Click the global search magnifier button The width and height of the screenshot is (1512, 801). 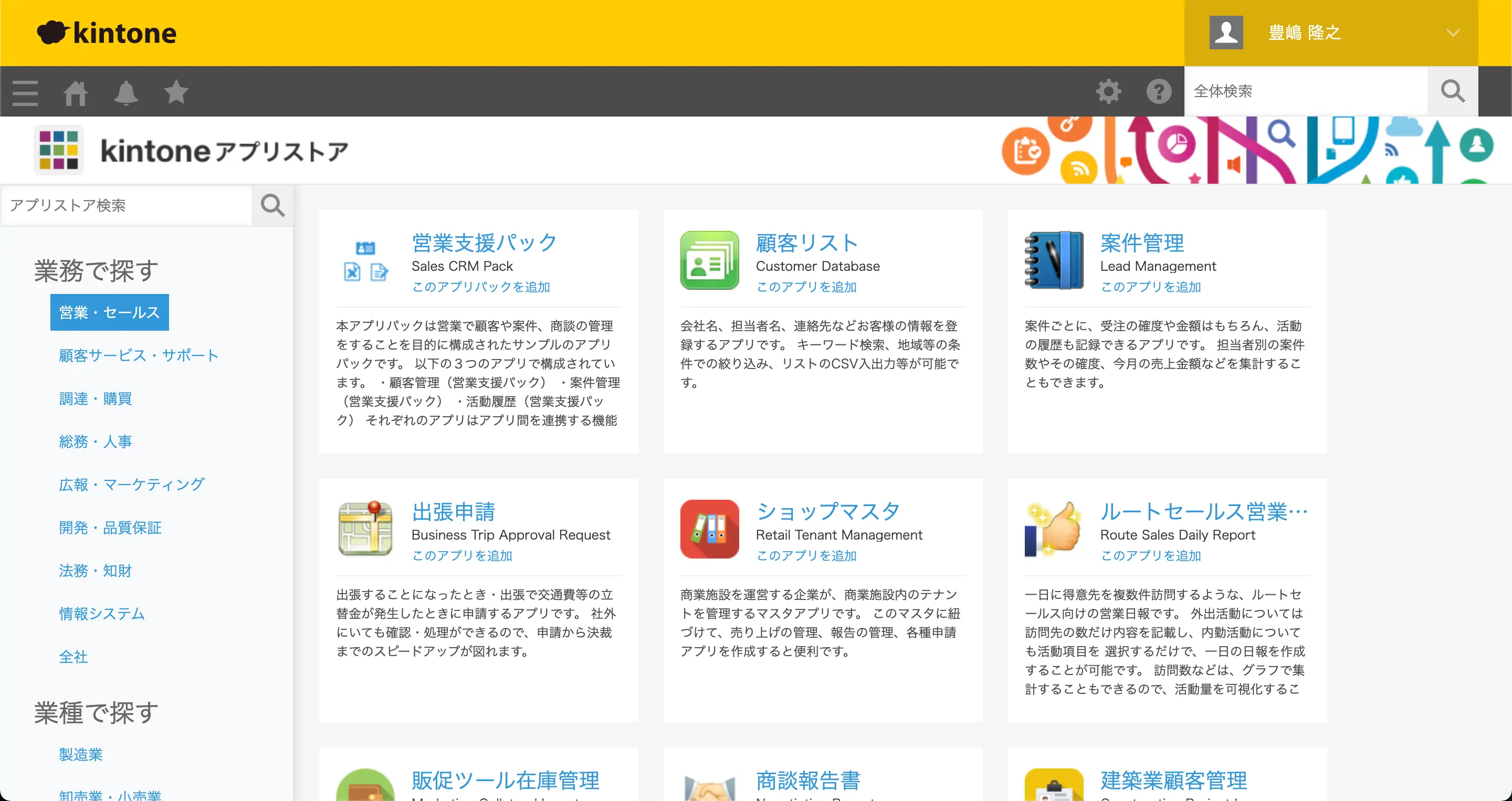pyautogui.click(x=1453, y=91)
